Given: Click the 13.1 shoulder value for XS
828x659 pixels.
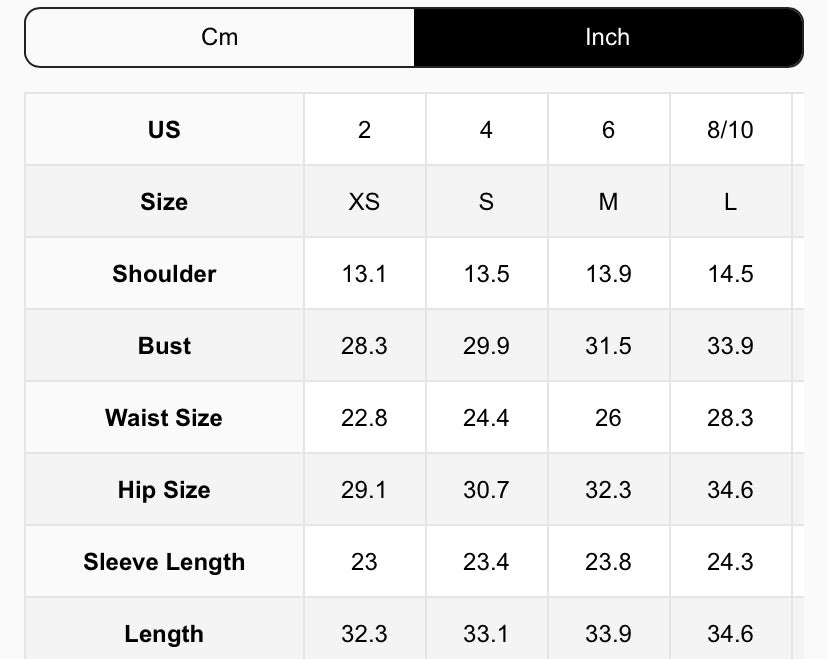Looking at the screenshot, I should click(x=364, y=274).
